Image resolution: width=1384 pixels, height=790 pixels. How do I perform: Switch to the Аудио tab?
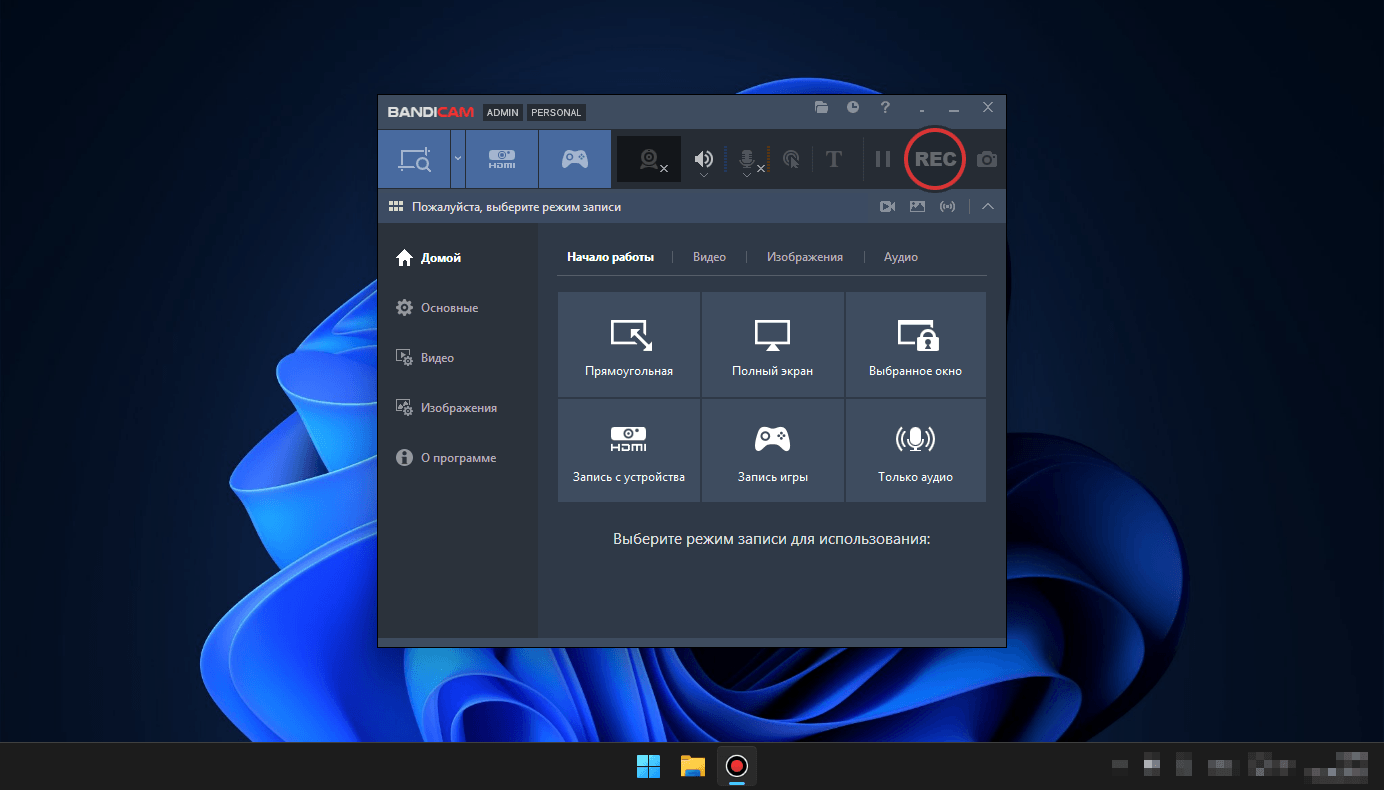901,257
